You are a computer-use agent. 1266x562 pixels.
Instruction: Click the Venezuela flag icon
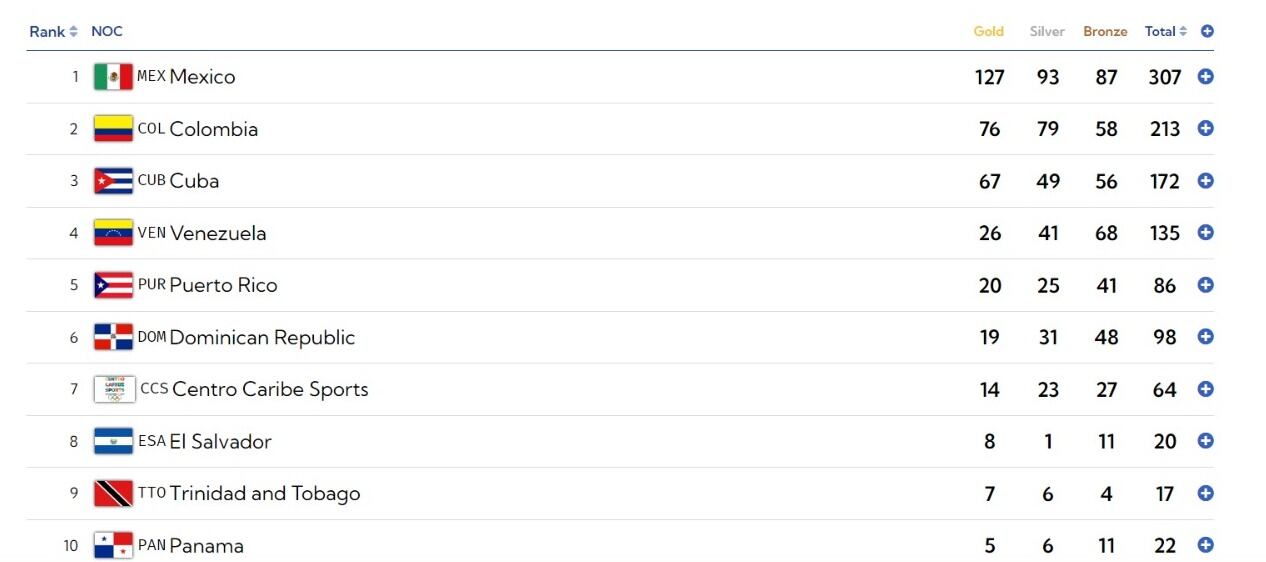tap(113, 233)
